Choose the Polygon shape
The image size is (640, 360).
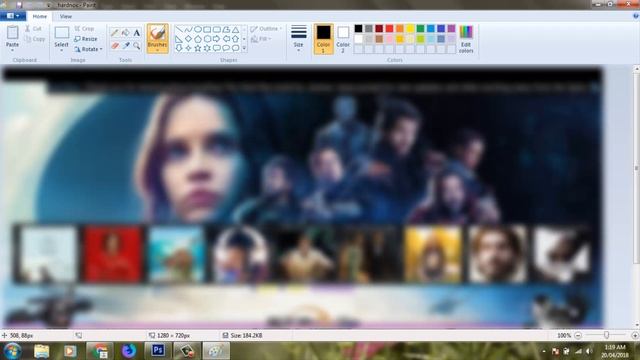tap(226, 29)
